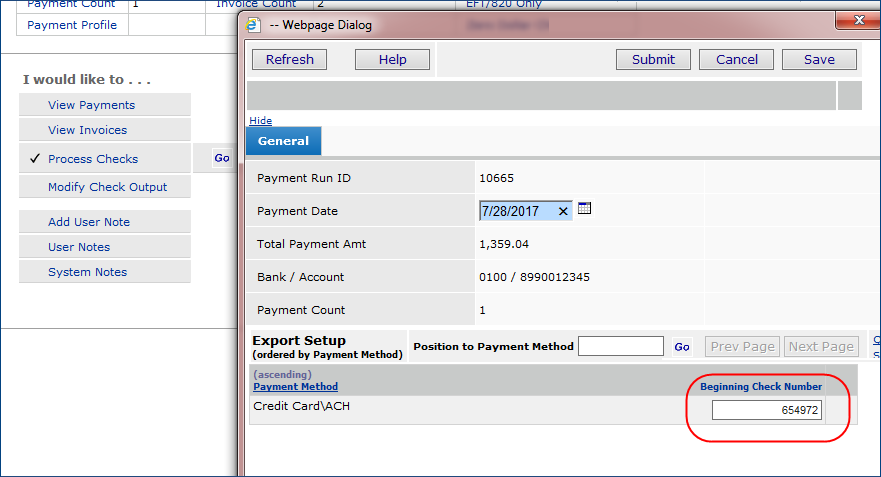
Task: Open the calendar picker next to Payment Date
Action: click(585, 209)
